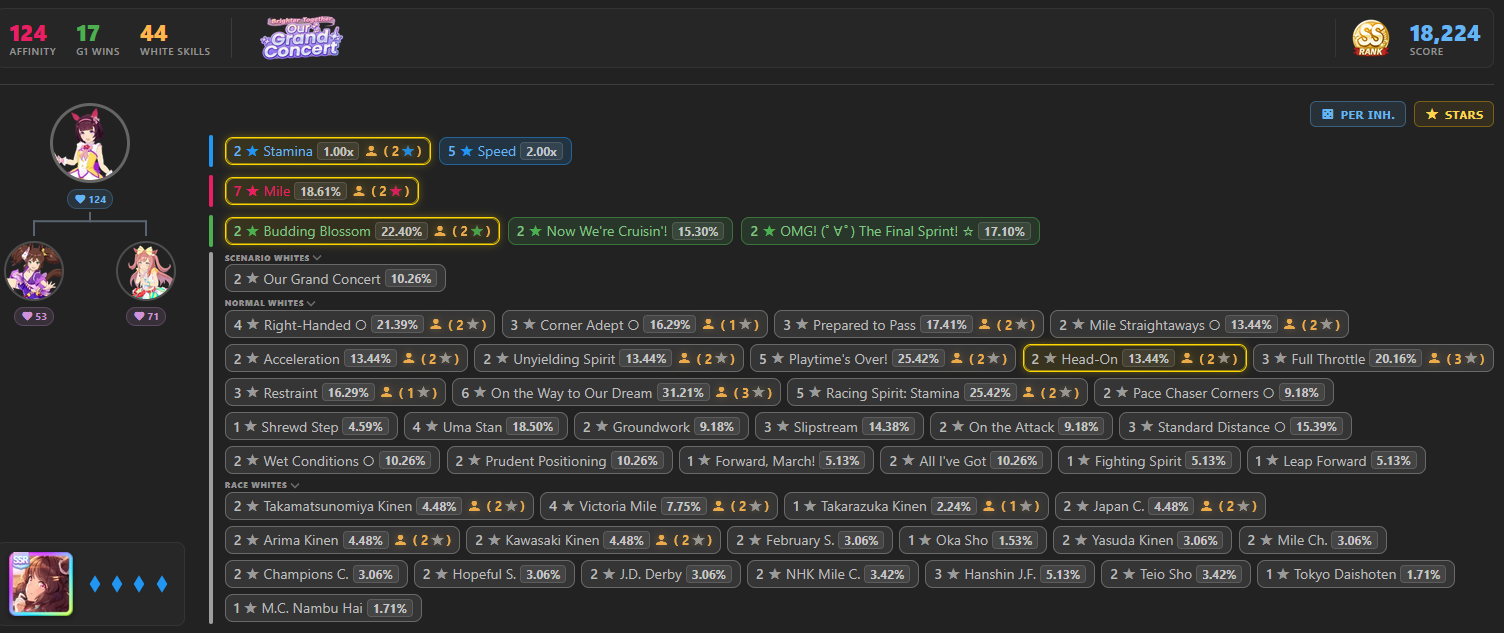This screenshot has height=633, width=1504.
Task: Click the February S. race chip
Action: click(x=810, y=540)
